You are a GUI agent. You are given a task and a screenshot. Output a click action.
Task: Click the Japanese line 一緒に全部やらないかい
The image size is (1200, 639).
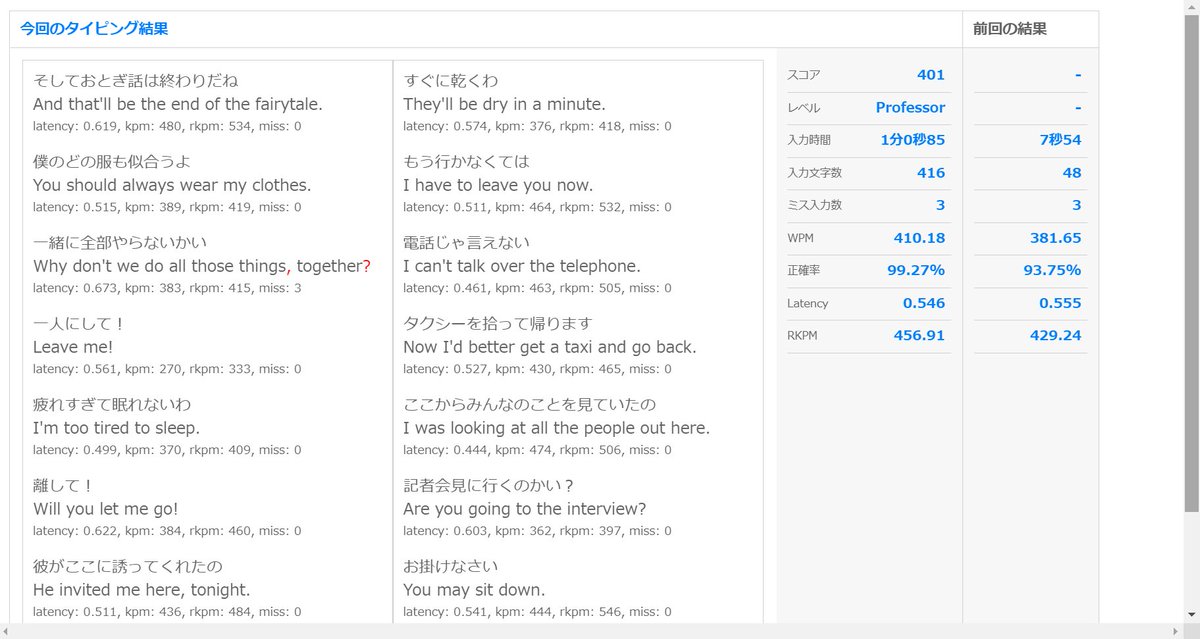click(120, 242)
